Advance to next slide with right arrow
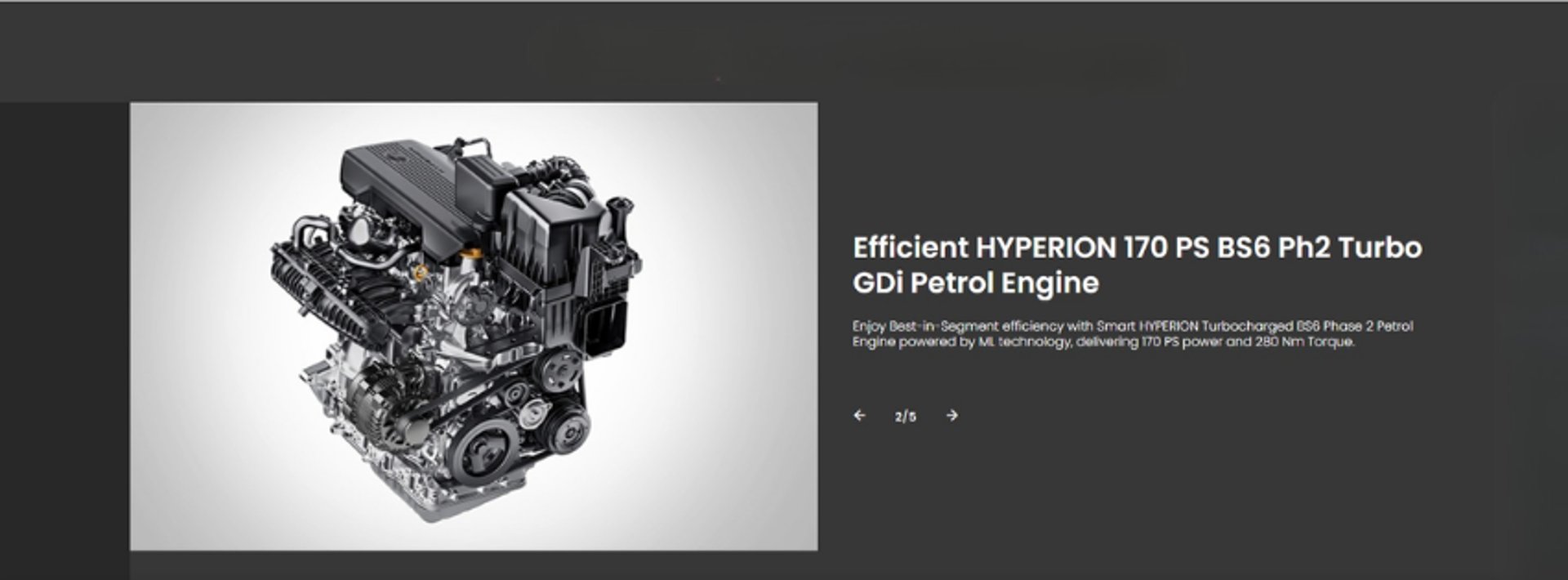The image size is (1568, 580). [x=951, y=416]
